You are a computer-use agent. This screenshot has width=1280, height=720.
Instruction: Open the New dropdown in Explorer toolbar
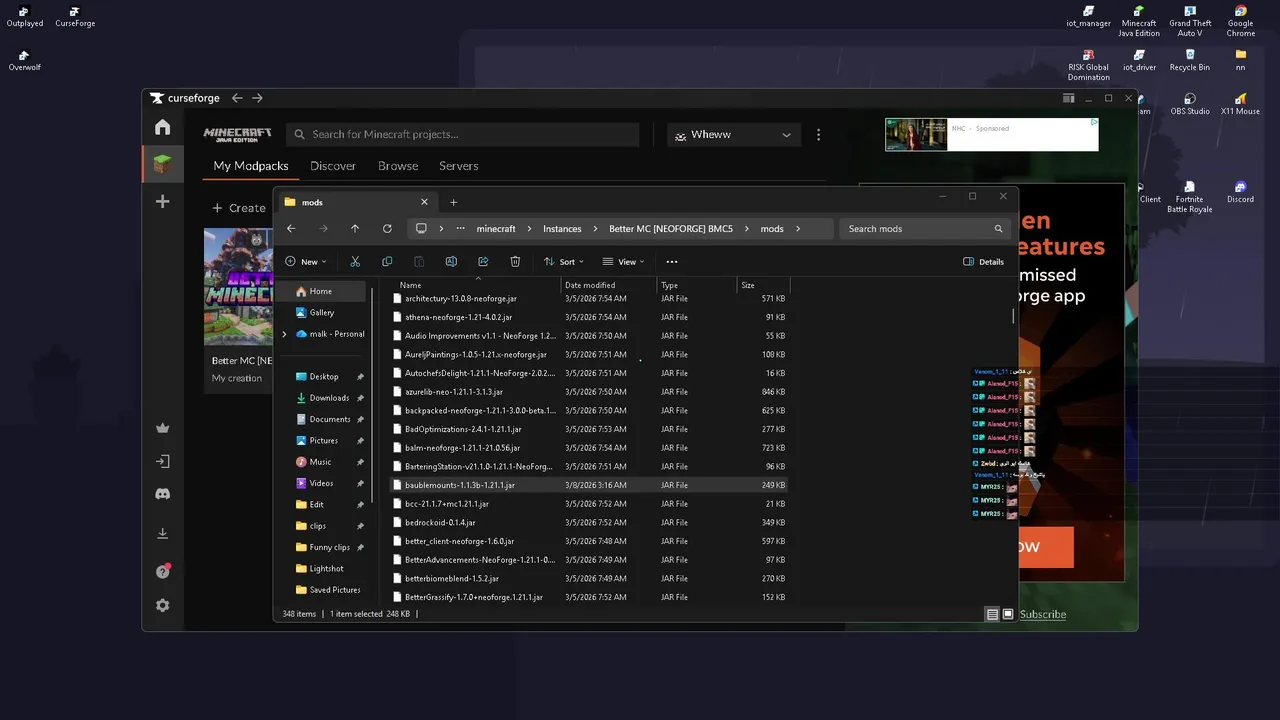[x=306, y=262]
